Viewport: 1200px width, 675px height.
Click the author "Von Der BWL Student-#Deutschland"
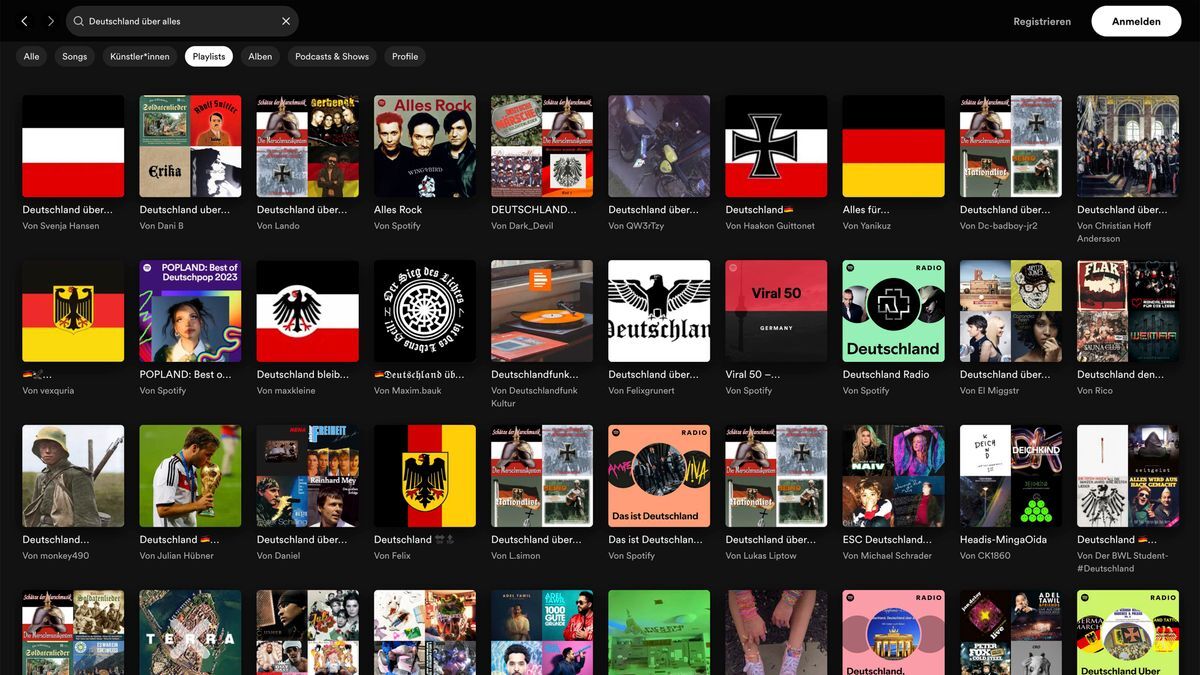[x=1123, y=562]
